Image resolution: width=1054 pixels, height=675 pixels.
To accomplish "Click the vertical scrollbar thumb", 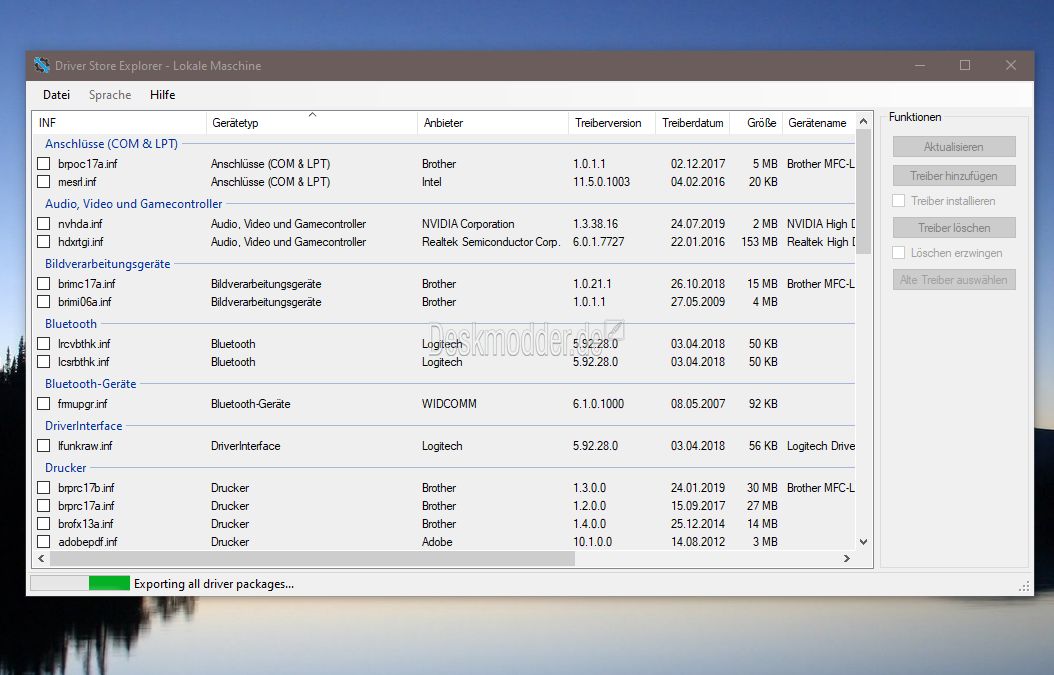I will pos(864,192).
